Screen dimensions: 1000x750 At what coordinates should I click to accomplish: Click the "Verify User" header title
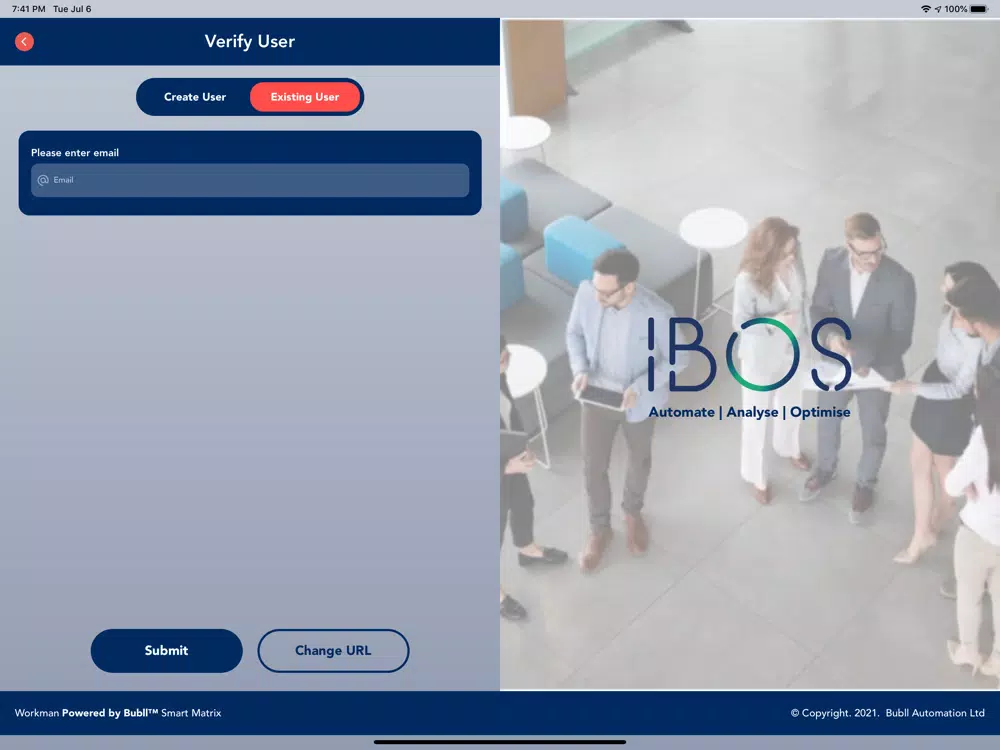pos(250,41)
